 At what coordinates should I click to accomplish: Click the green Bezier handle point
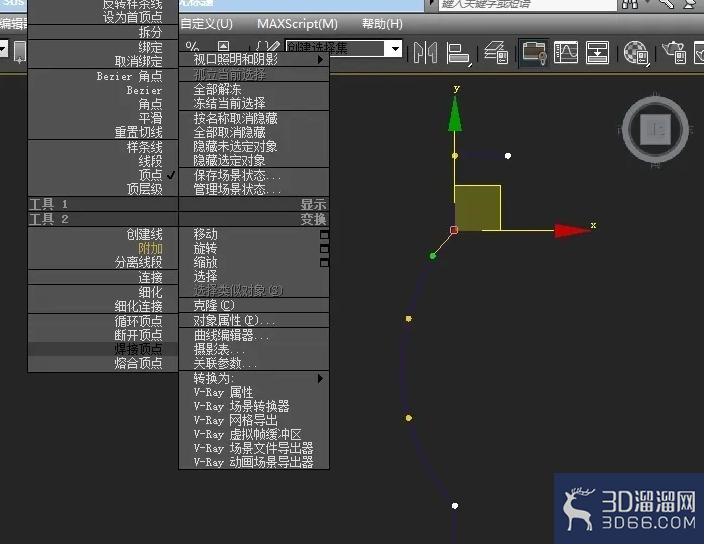[x=433, y=256]
